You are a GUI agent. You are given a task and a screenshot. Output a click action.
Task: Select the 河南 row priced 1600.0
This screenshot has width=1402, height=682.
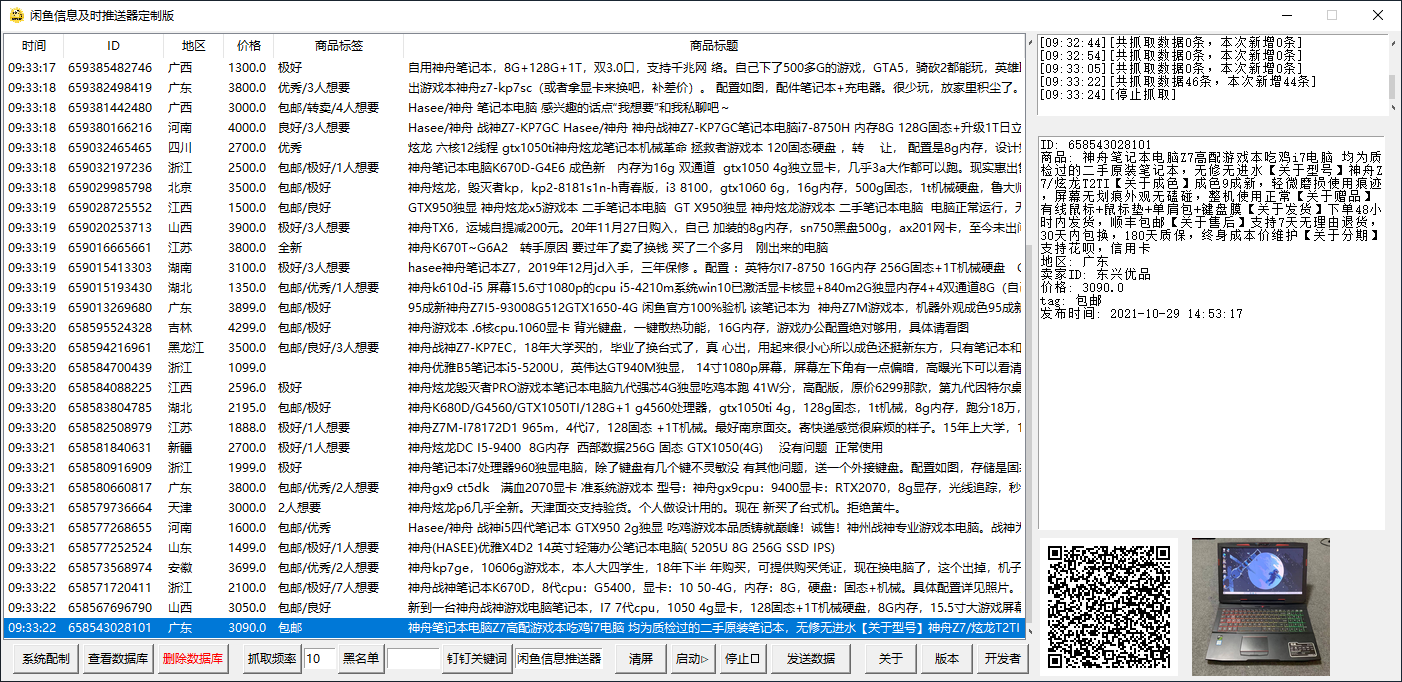[x=514, y=528]
